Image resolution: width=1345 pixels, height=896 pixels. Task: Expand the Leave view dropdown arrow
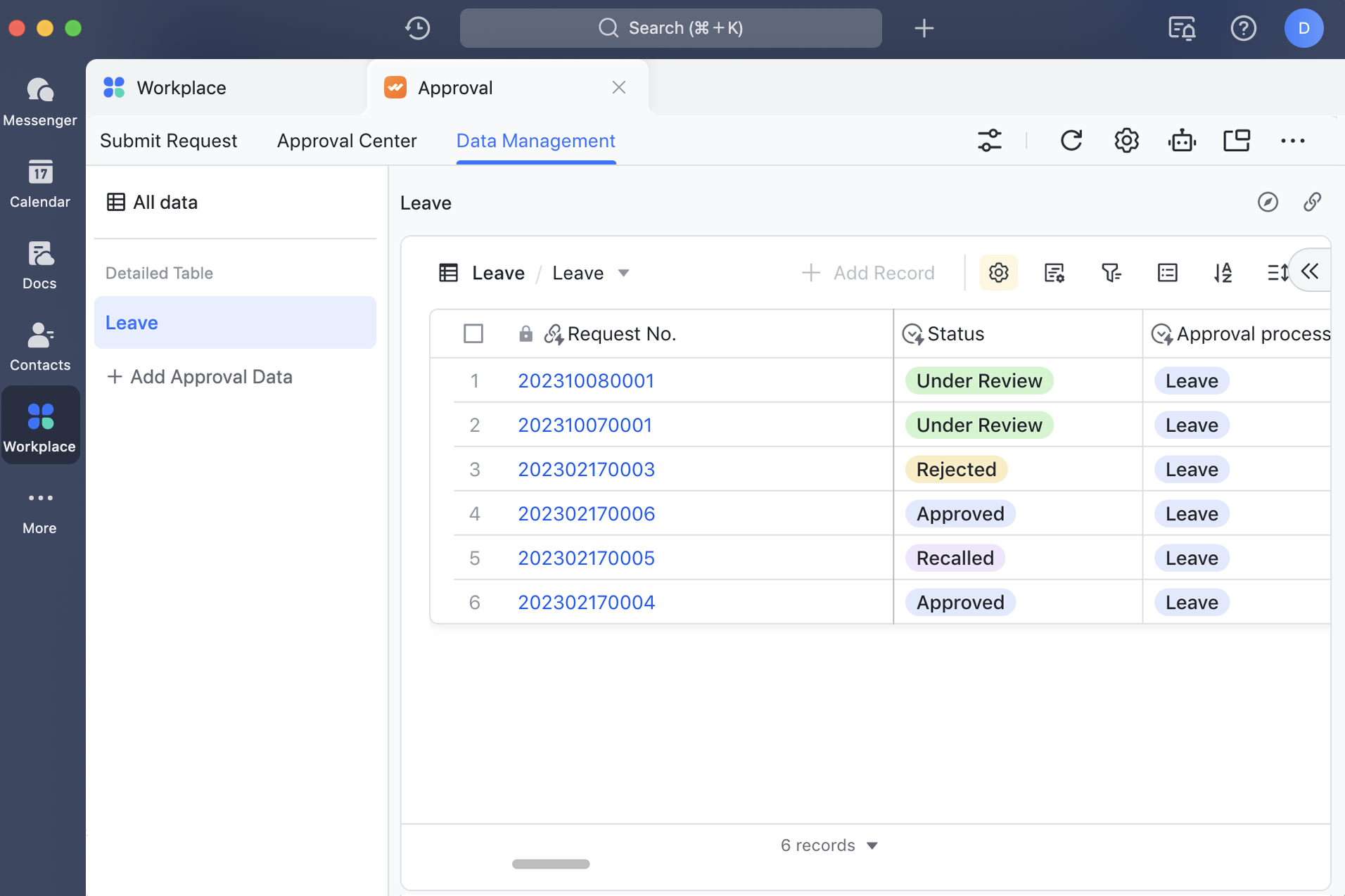click(x=623, y=273)
